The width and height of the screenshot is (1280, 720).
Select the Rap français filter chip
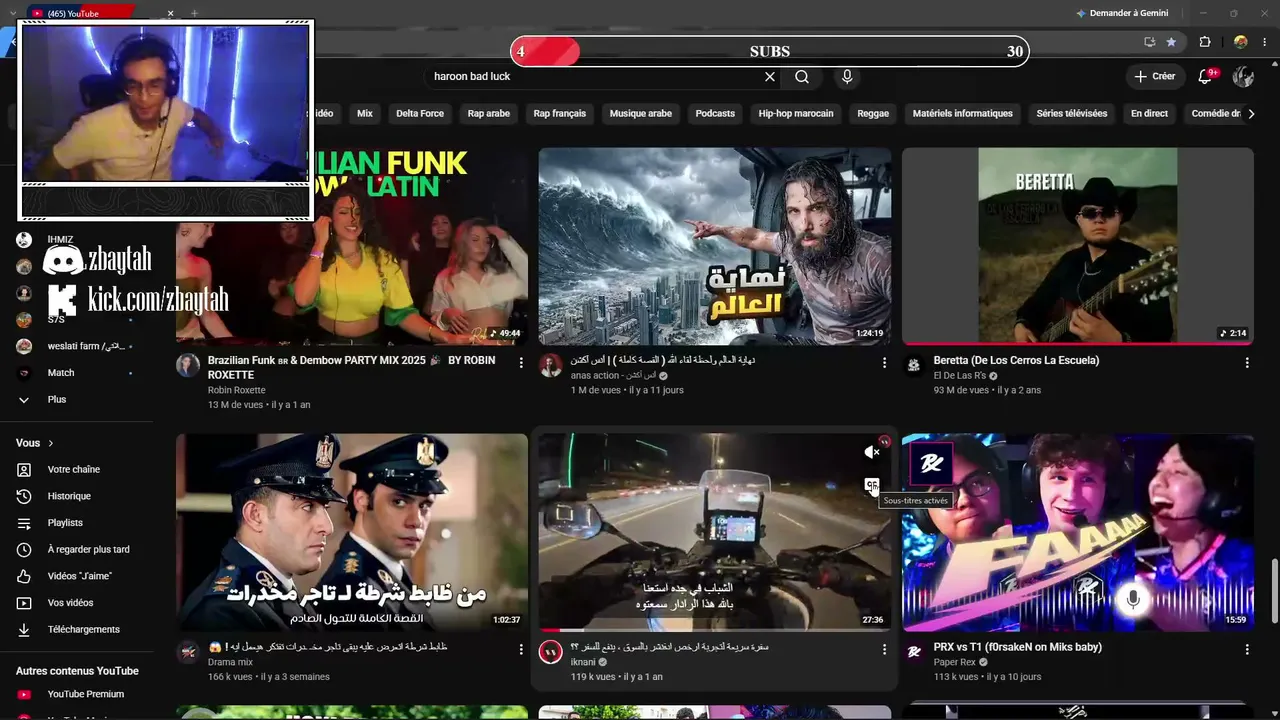tap(560, 114)
